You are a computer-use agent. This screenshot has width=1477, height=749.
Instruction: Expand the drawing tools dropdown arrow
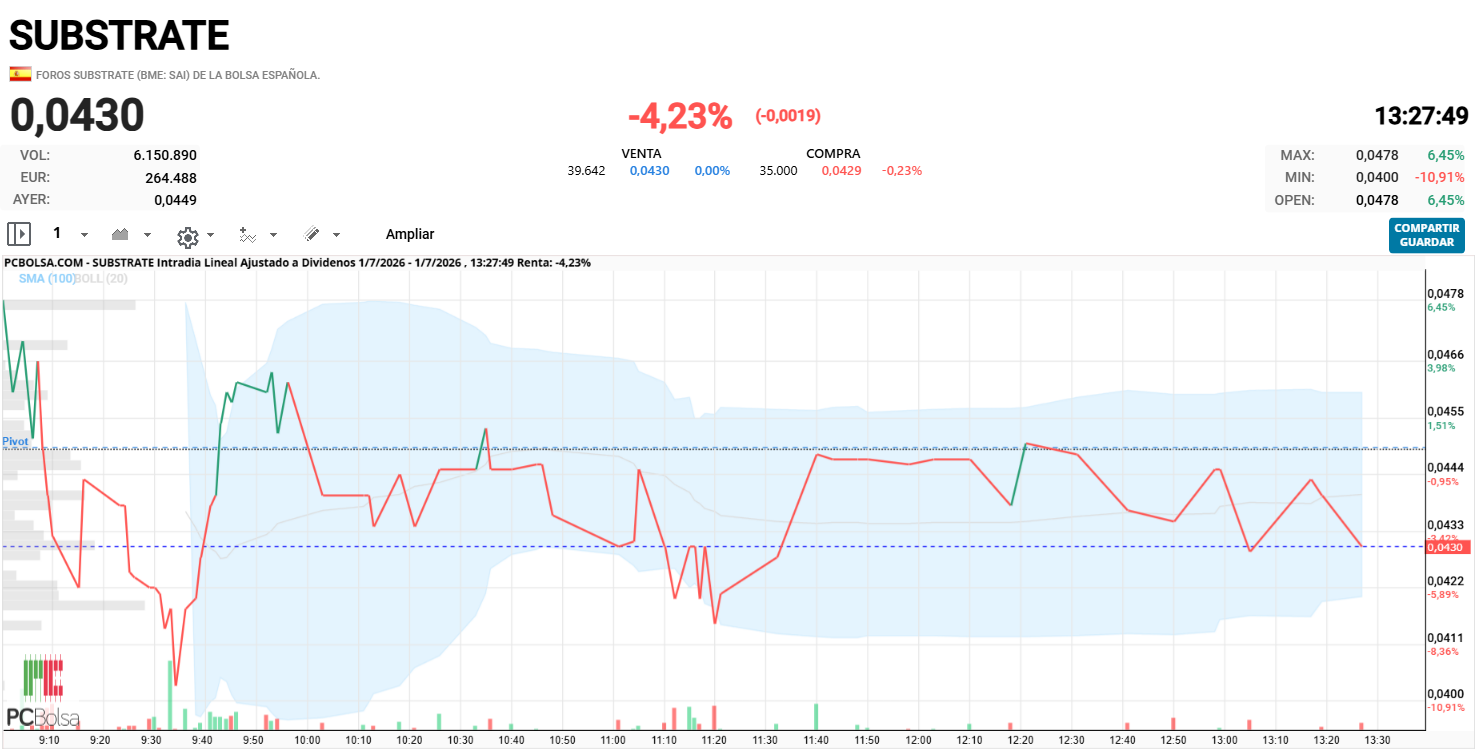336,235
